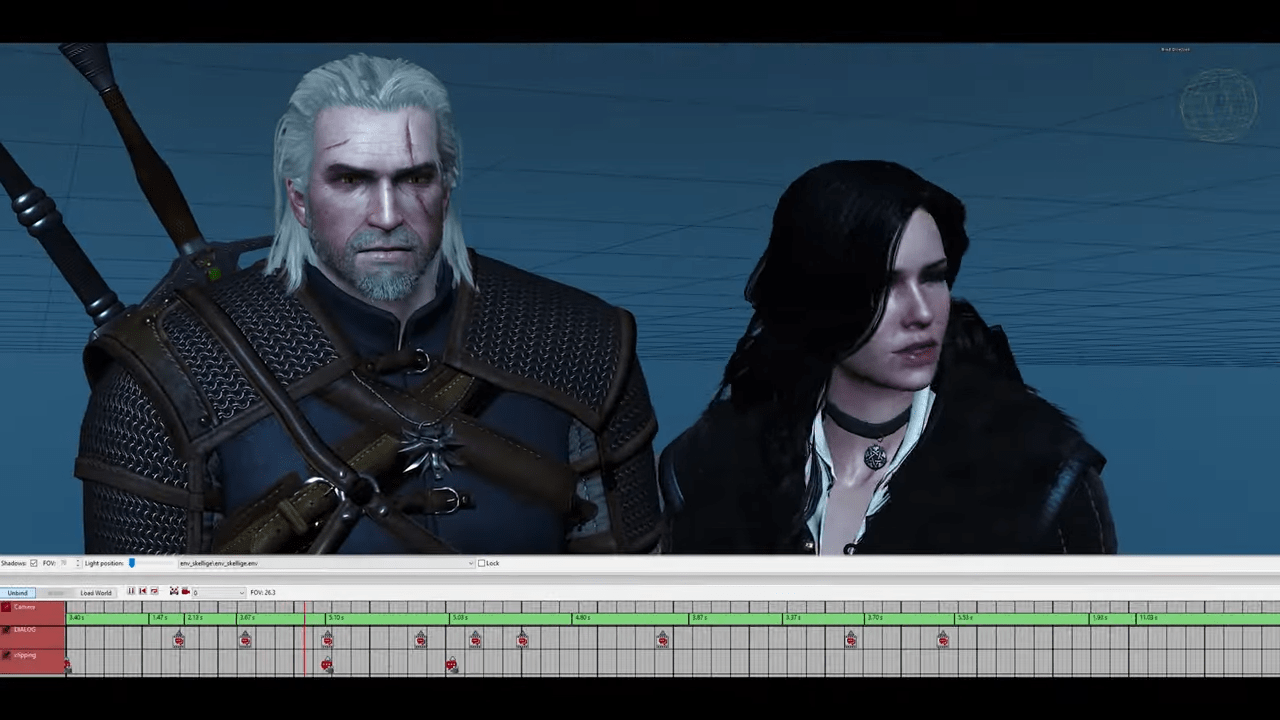The height and width of the screenshot is (720, 1280).
Task: Click the red camera icon
Action: (185, 592)
